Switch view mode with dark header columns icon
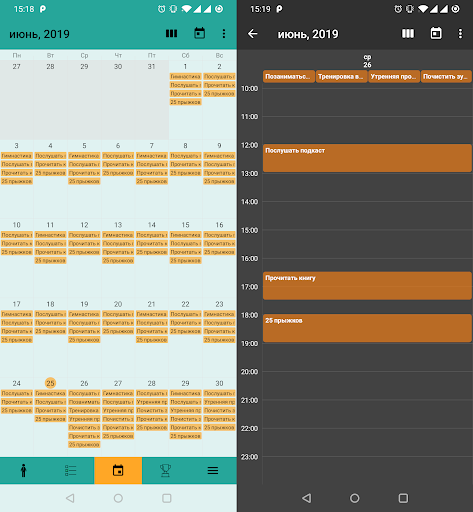Viewport: 473px width, 512px height. pyautogui.click(x=408, y=33)
